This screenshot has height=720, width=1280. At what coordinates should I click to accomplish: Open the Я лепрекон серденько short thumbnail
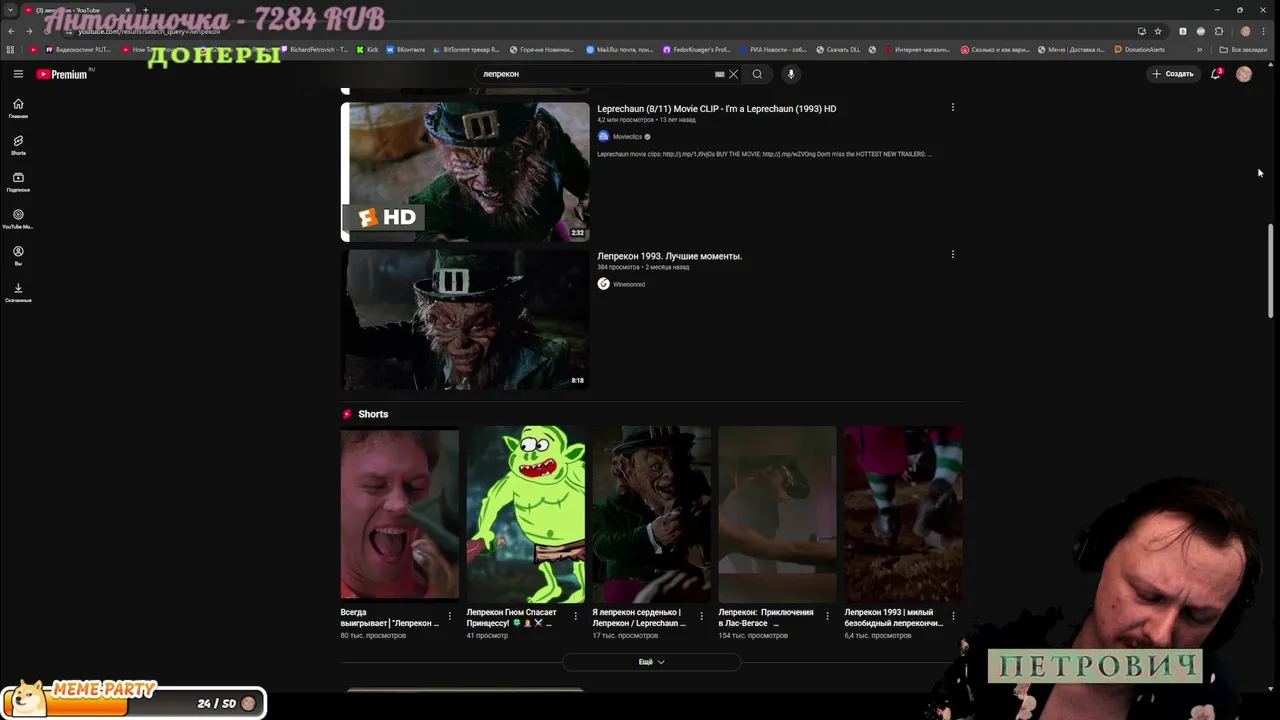pyautogui.click(x=651, y=514)
